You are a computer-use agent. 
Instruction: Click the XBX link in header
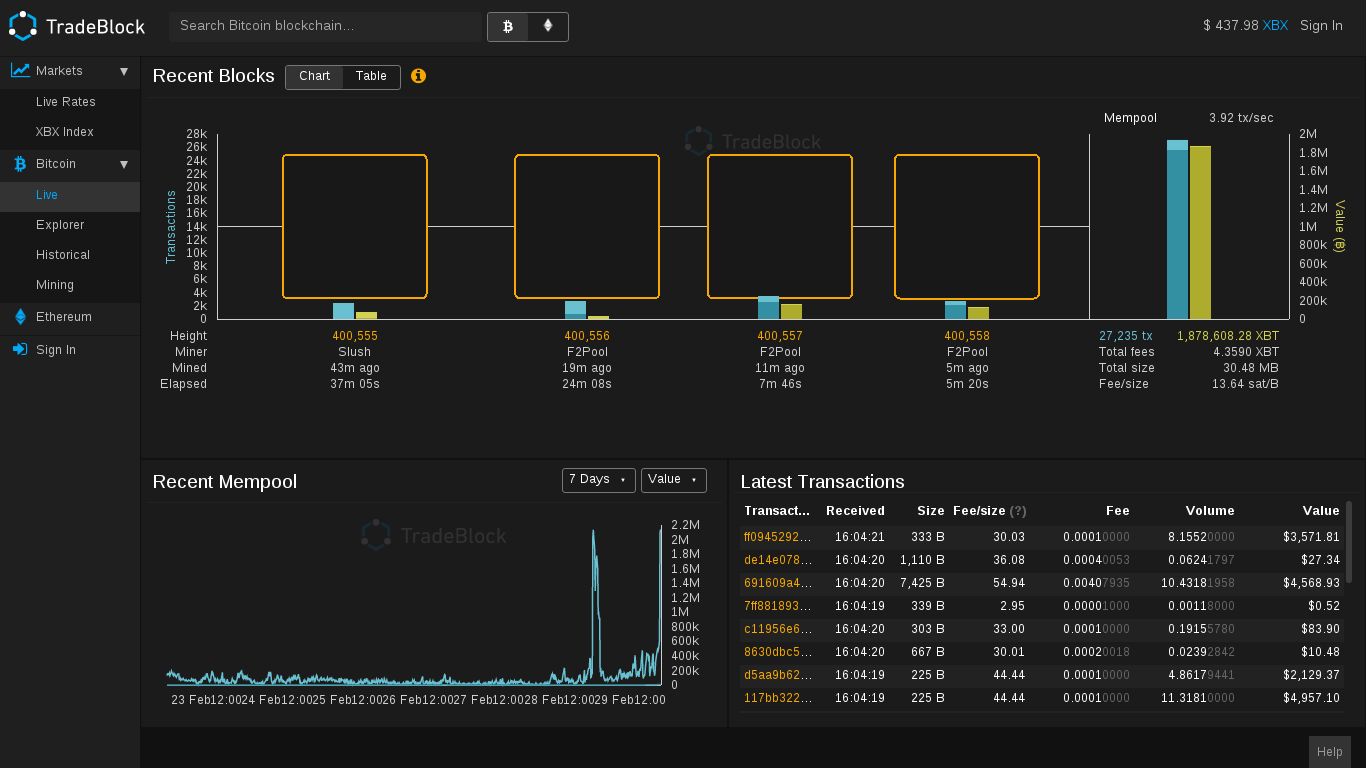(x=1275, y=26)
